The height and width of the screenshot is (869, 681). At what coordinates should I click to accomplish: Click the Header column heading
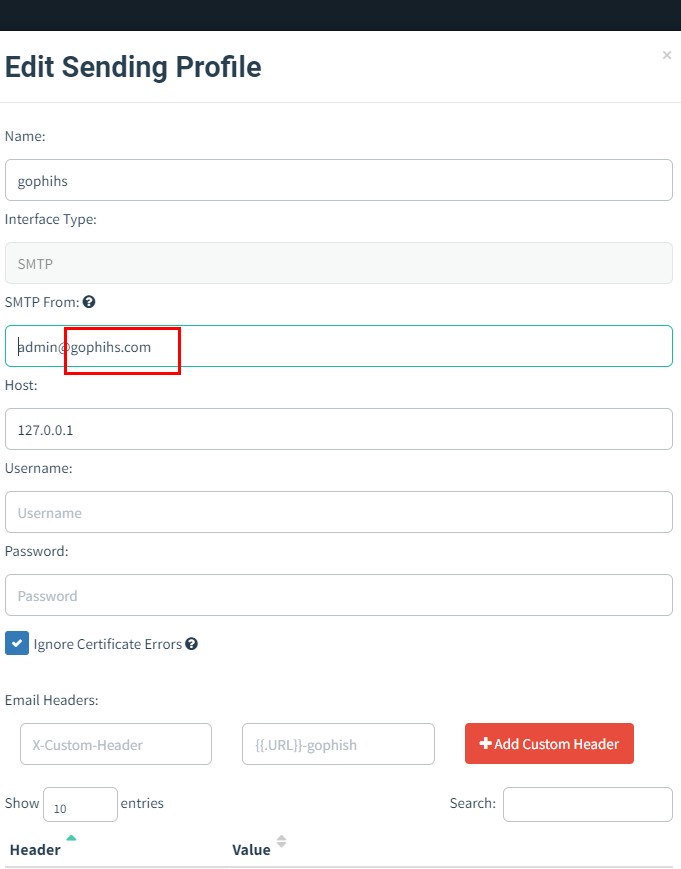point(35,850)
